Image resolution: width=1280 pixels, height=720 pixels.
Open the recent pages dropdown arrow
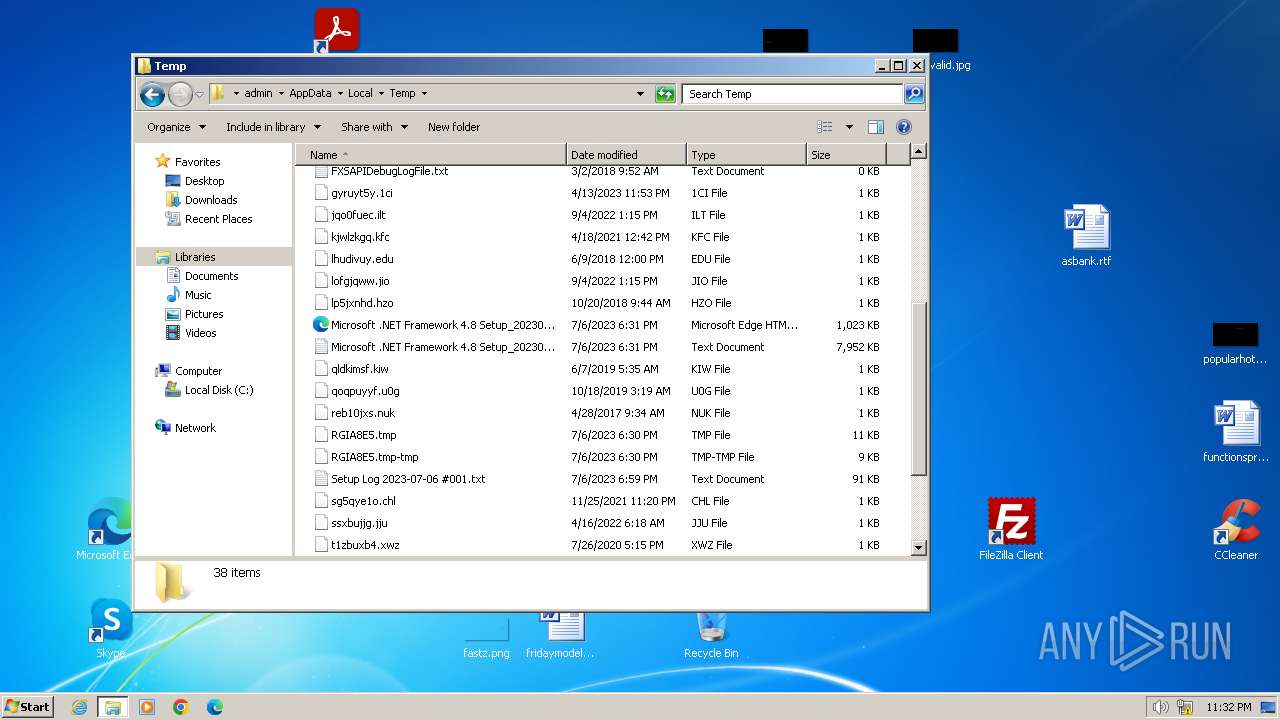pos(200,94)
